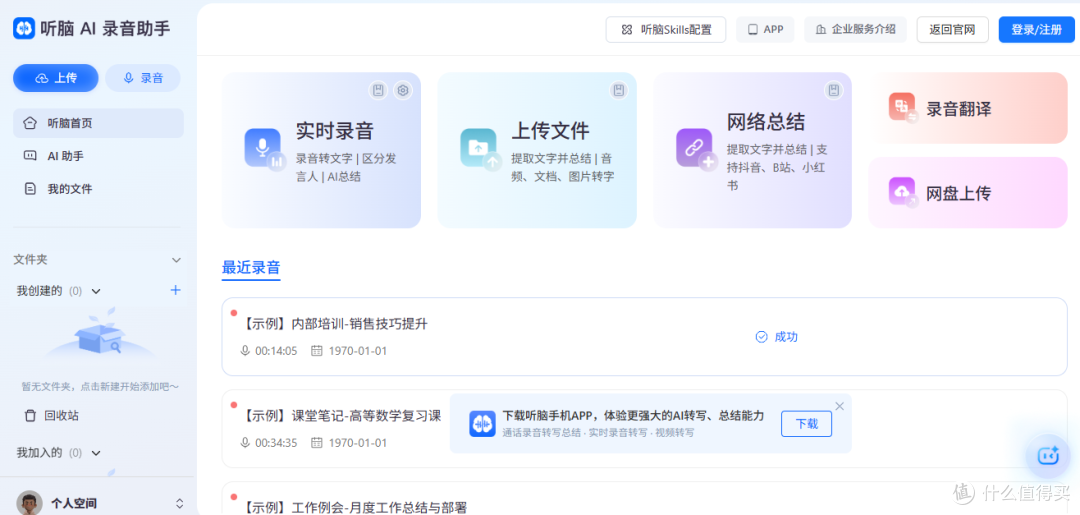Click the 上传 upload button
This screenshot has width=1080, height=515.
[x=56, y=78]
